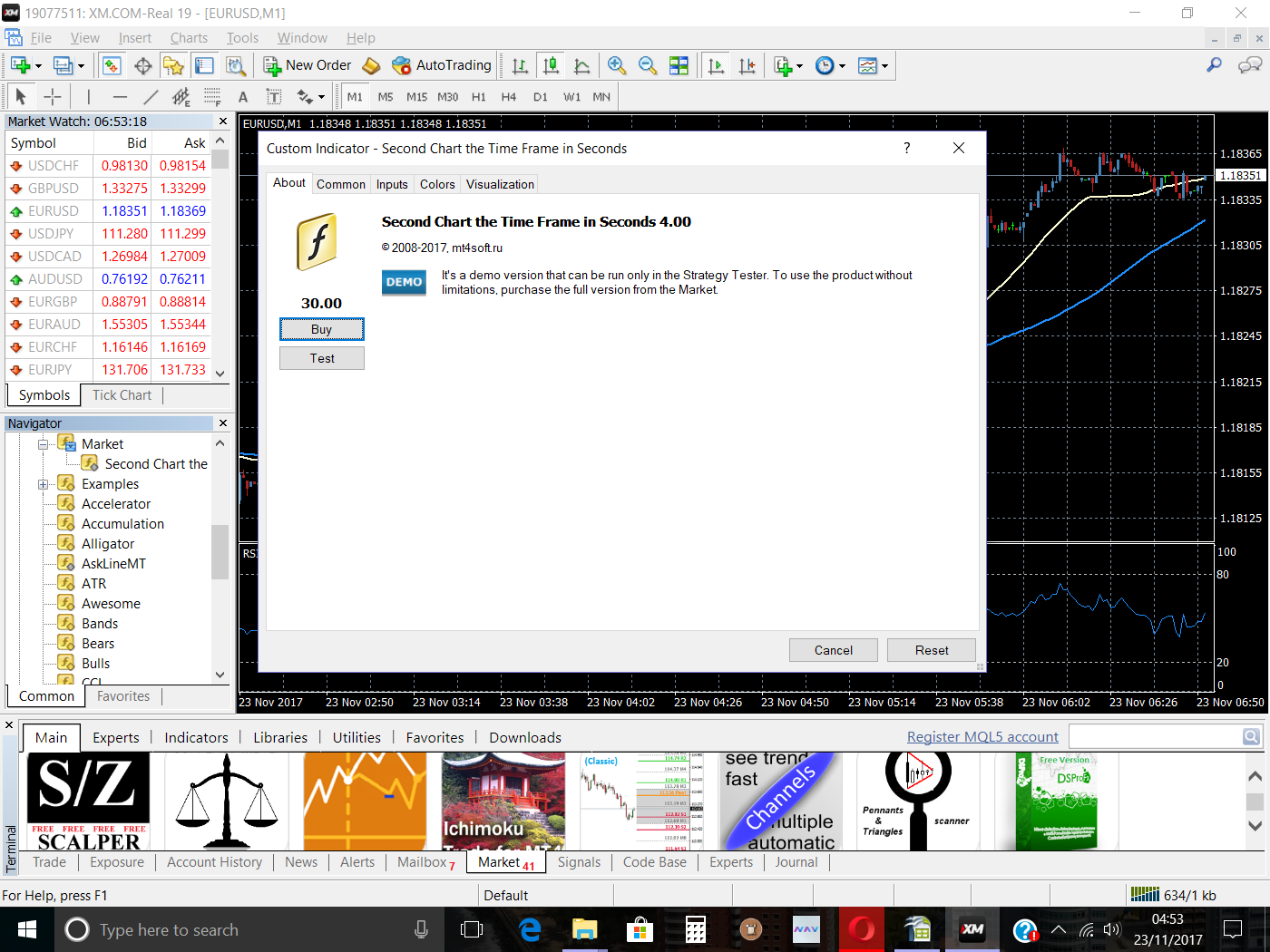Switch chart to Bar Chart icon
This screenshot has width=1270, height=952.
pos(520,65)
